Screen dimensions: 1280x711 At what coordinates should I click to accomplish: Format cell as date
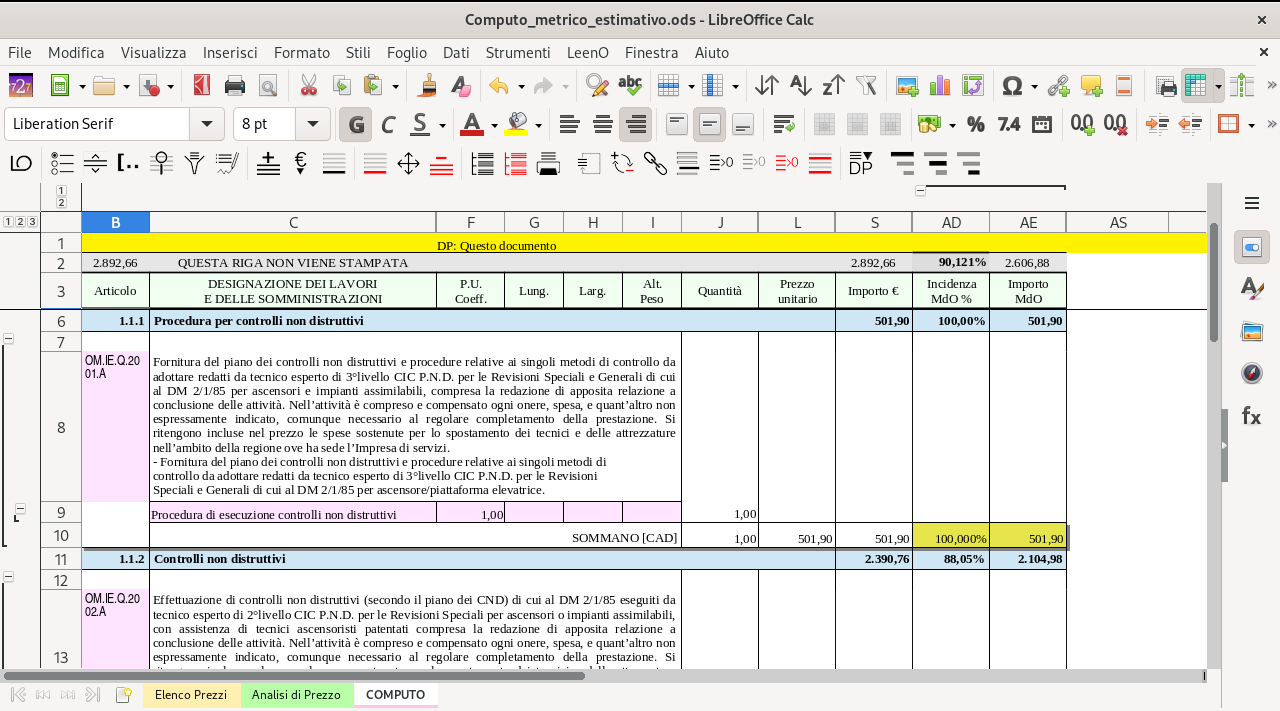(x=1041, y=125)
